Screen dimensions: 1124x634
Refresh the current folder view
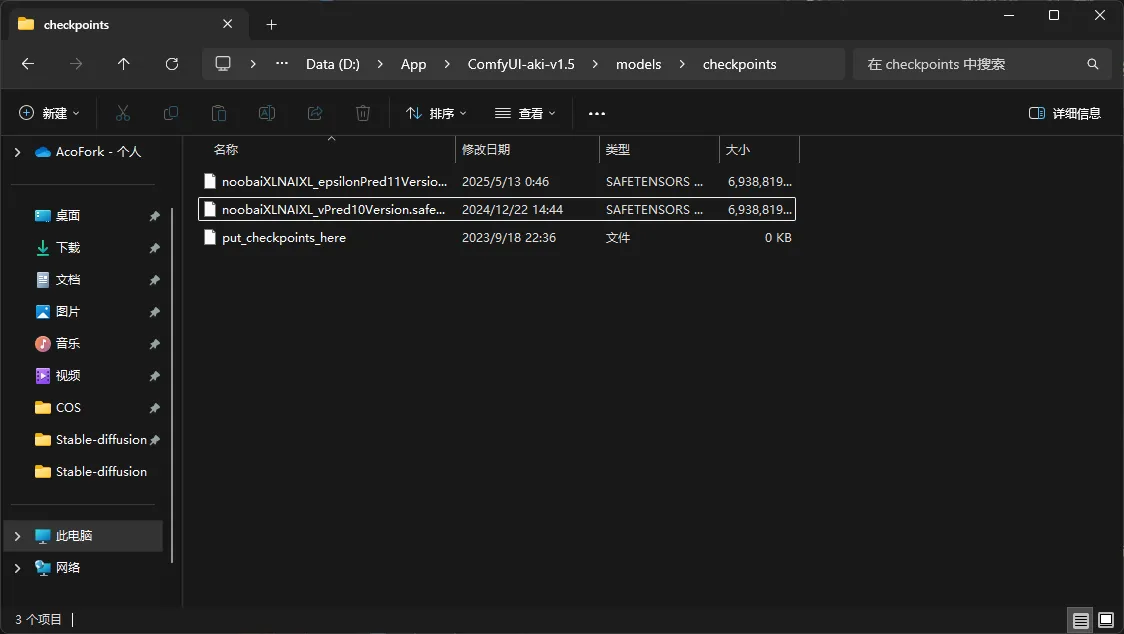pos(172,64)
